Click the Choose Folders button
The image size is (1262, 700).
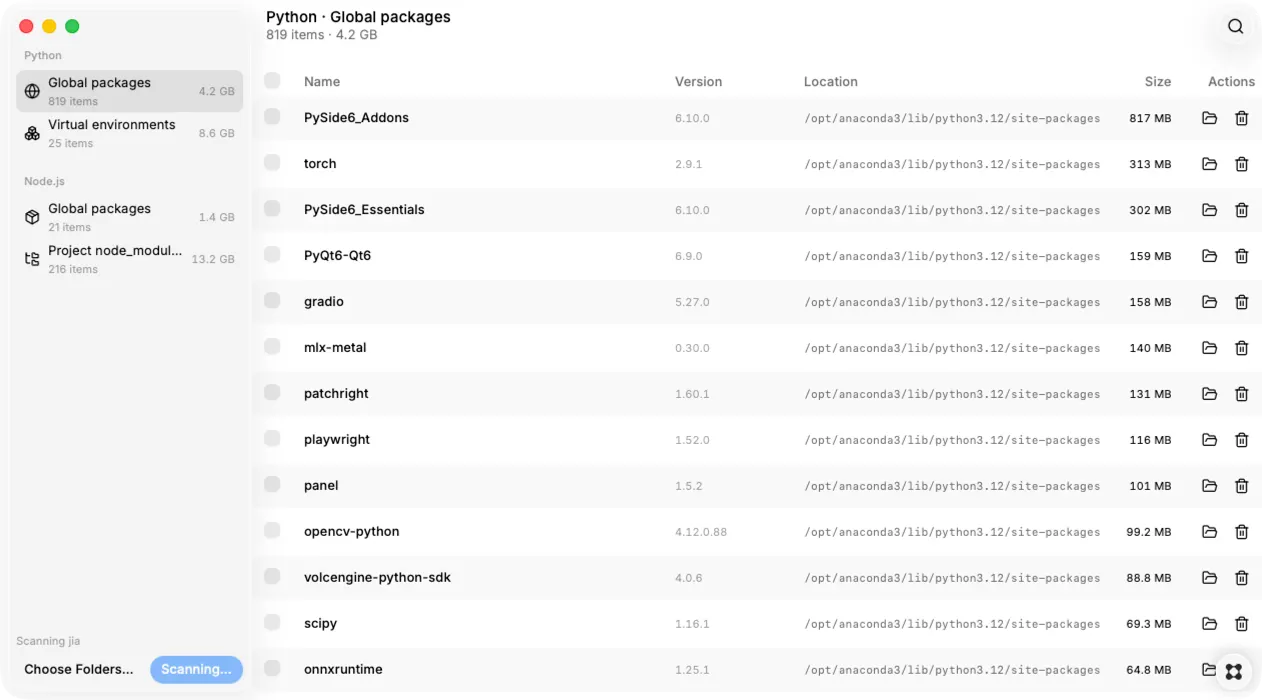pyautogui.click(x=79, y=669)
